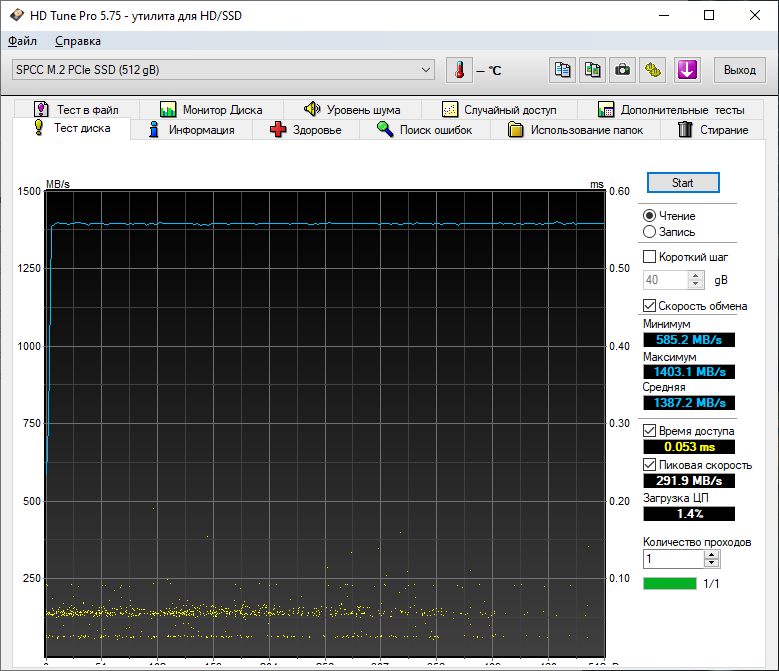Open the Справка menu
Viewport: 779px width, 671px height.
(x=78, y=41)
